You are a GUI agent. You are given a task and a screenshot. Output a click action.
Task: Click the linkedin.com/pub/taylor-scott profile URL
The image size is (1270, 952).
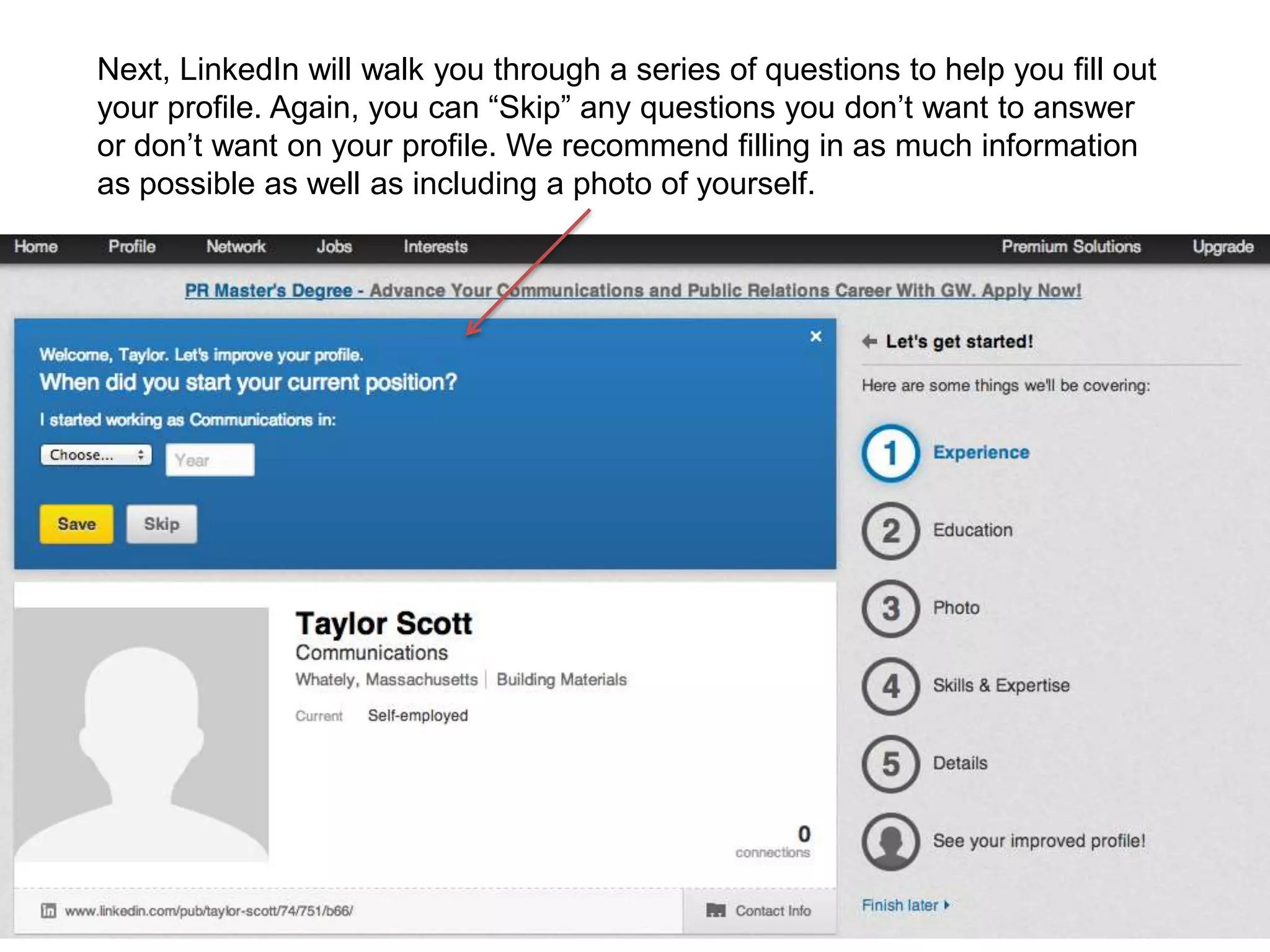209,910
